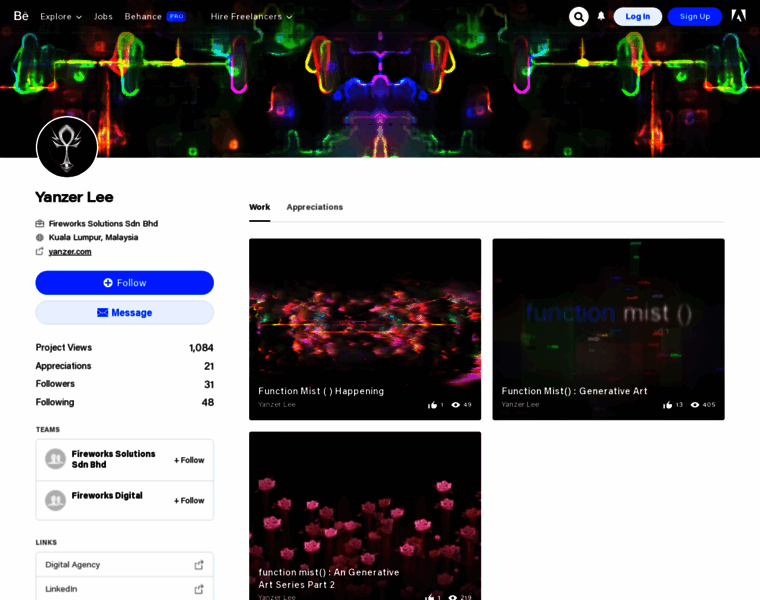
Task: Open the Adobe logo icon
Action: [738, 16]
